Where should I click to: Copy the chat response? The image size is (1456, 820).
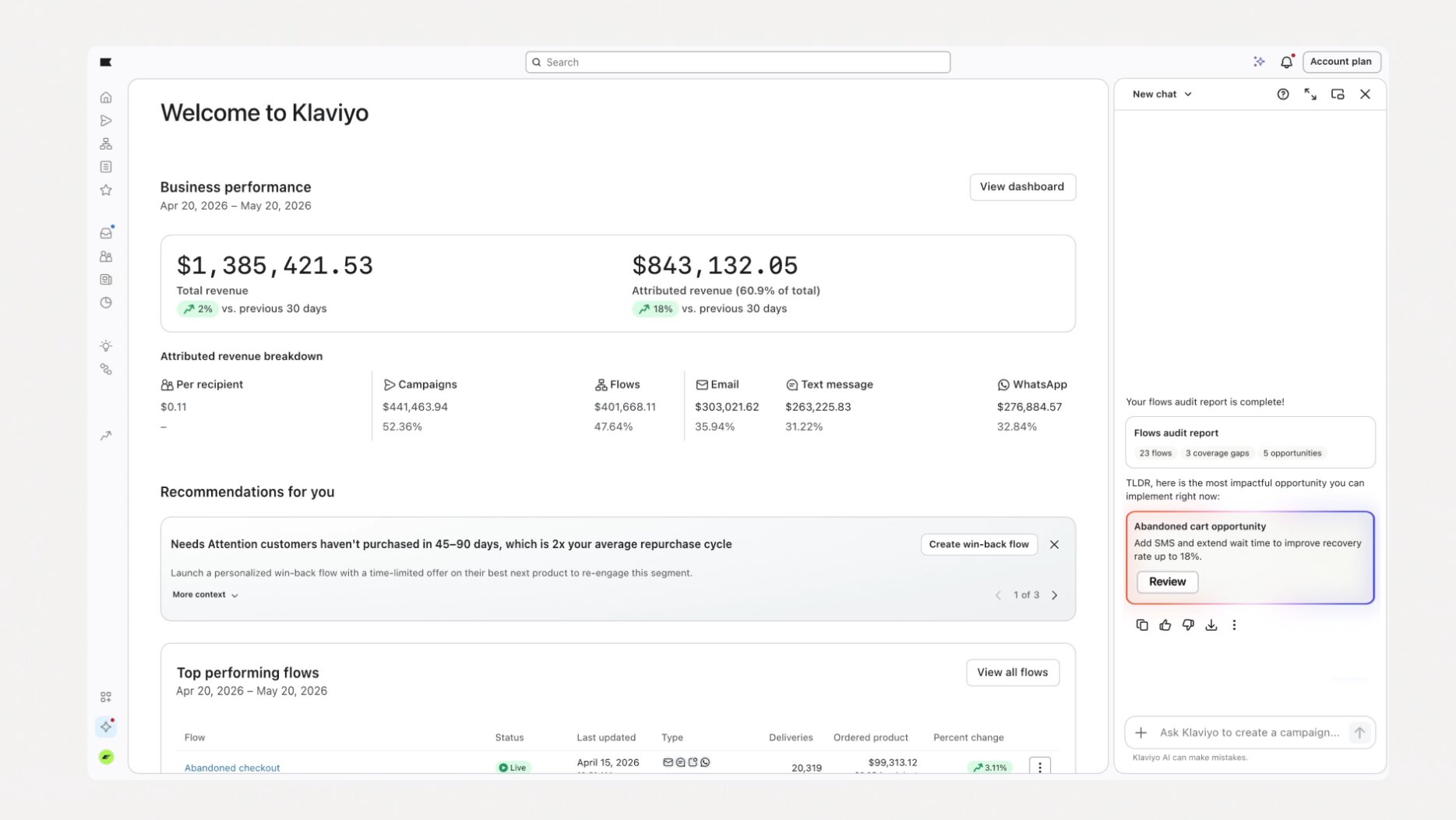point(1142,625)
